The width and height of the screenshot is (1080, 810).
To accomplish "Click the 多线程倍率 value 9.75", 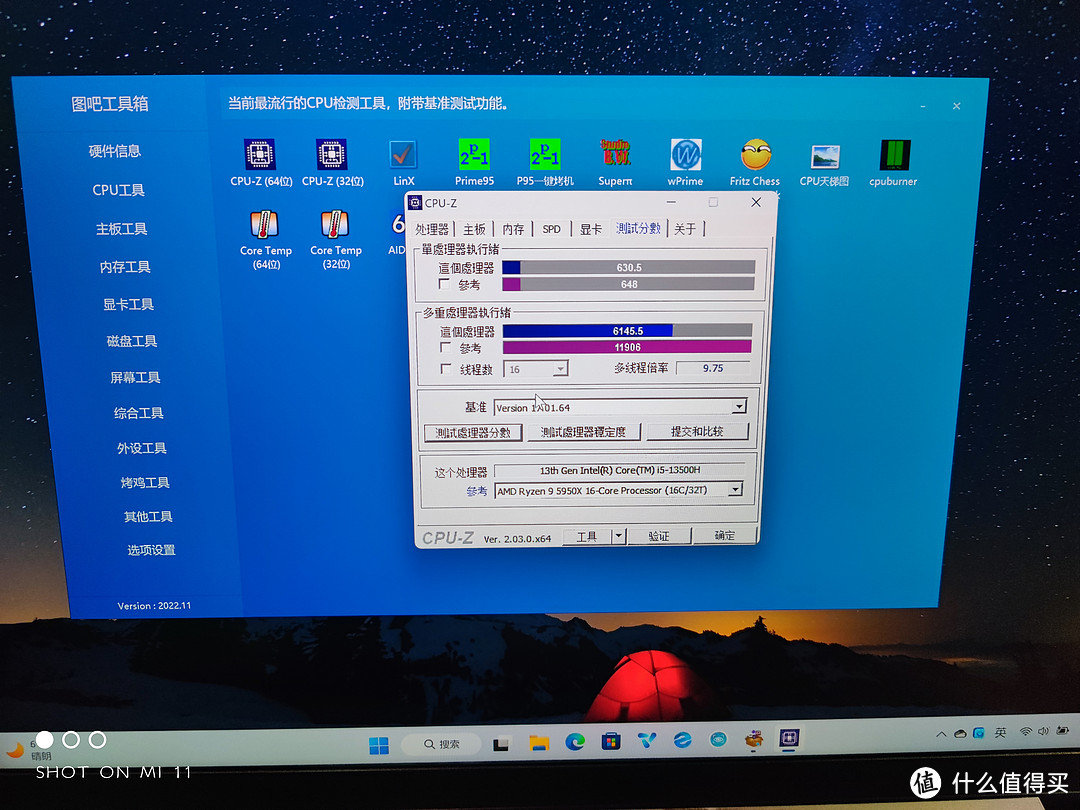I will click(x=713, y=368).
